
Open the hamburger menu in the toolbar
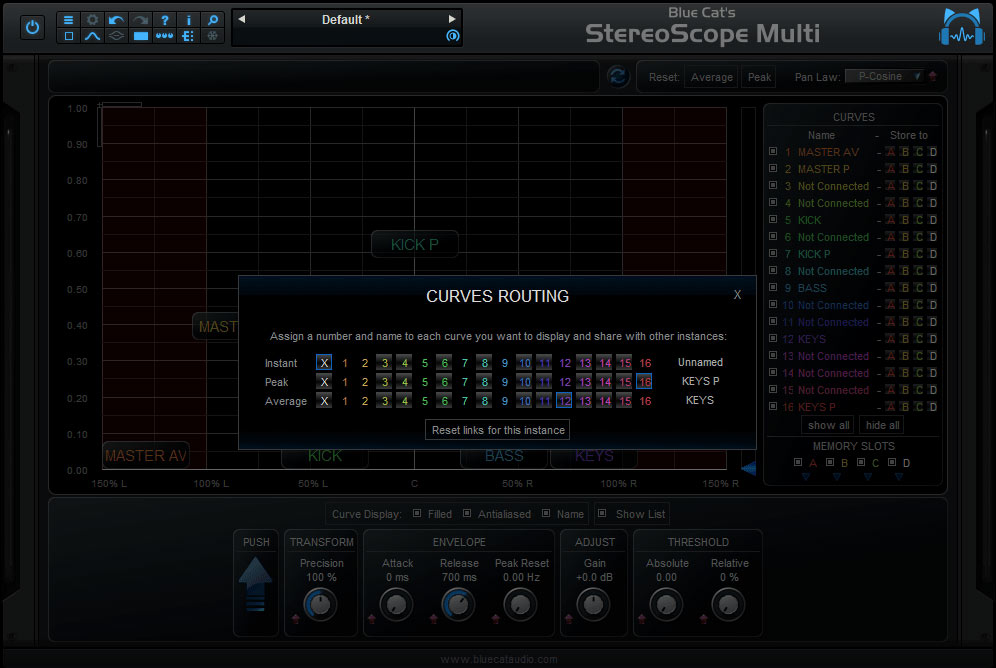[x=69, y=20]
